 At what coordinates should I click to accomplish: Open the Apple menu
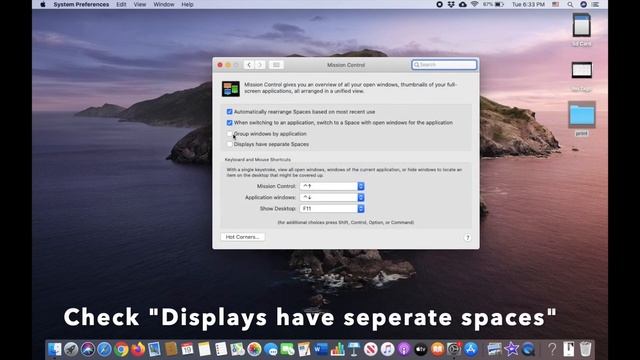click(x=42, y=4)
